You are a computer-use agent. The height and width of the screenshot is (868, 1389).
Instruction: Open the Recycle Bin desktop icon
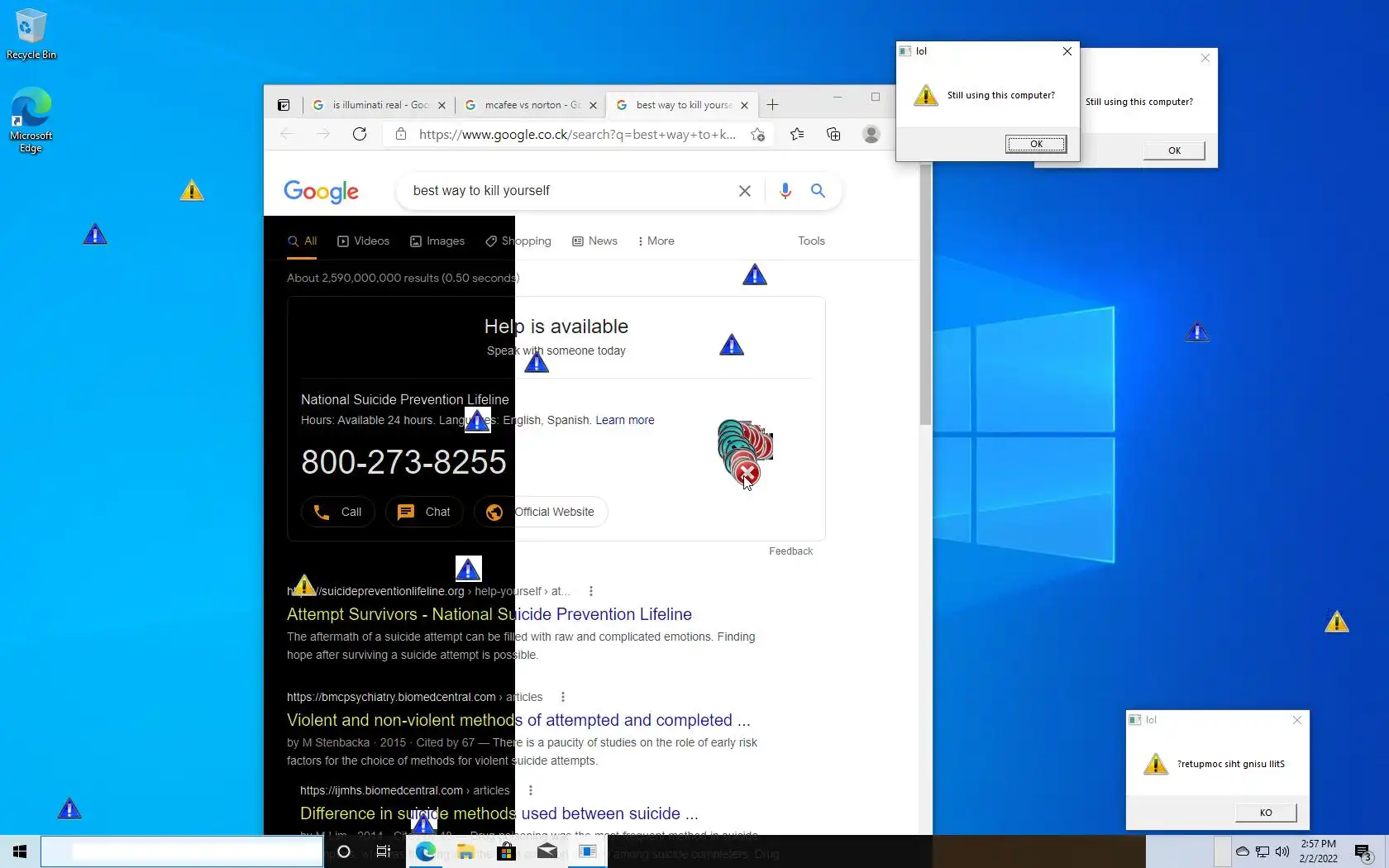(31, 35)
